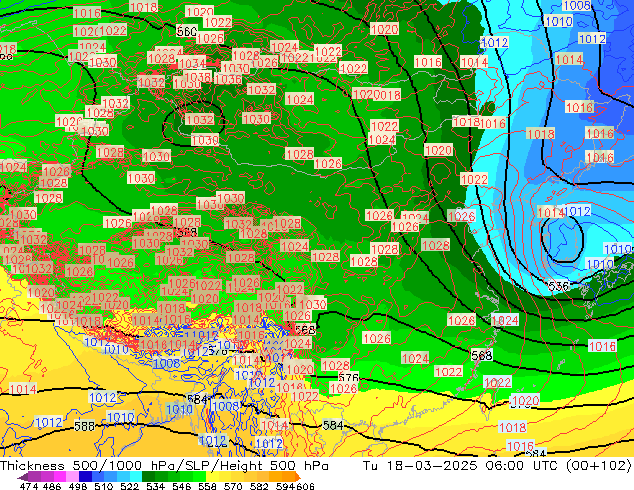Pick the bright magenta swatch in the legend bar
Viewport: 634px width, 490px height.
pos(60,477)
